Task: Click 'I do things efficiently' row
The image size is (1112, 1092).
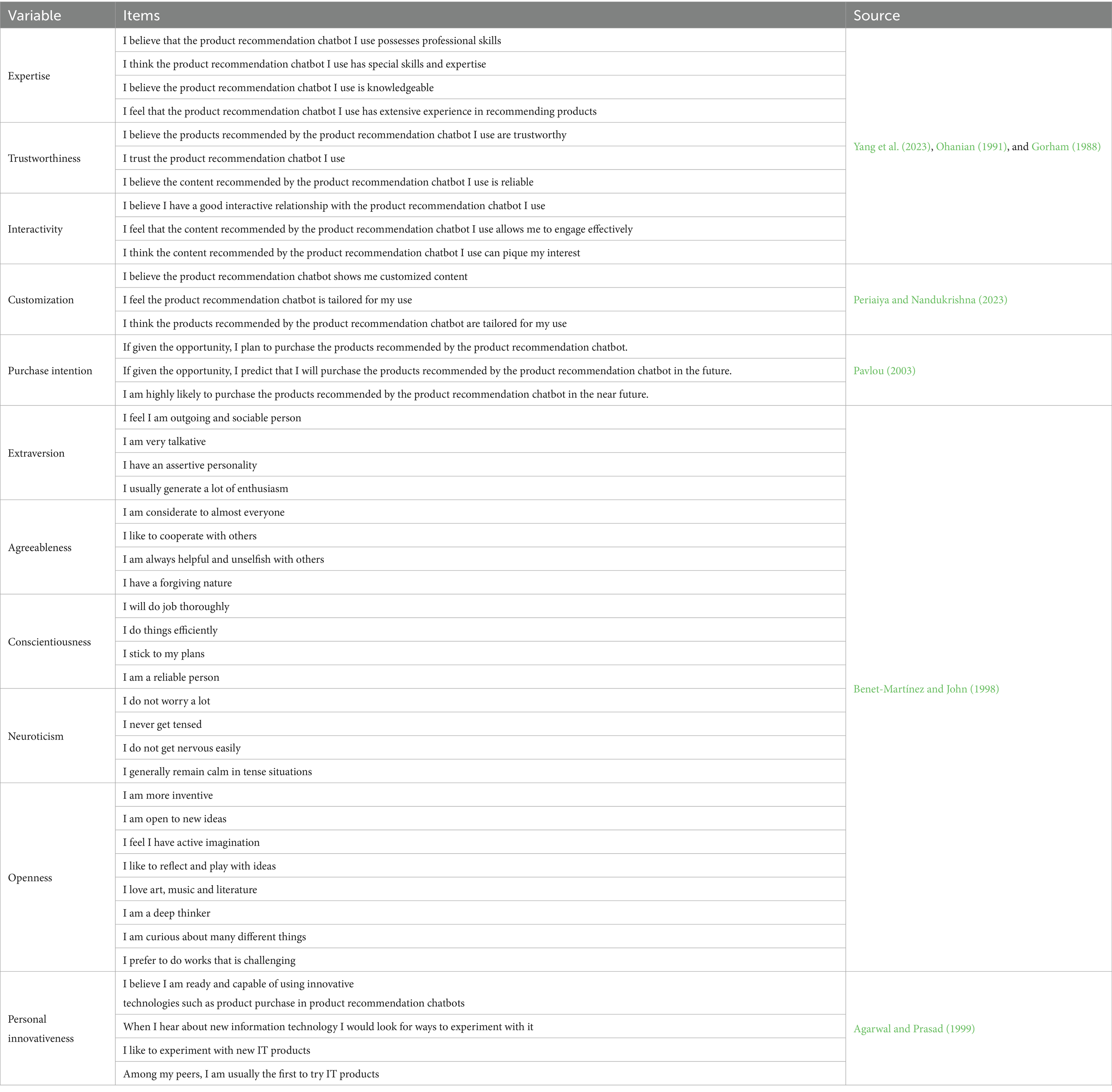Action: click(x=480, y=630)
